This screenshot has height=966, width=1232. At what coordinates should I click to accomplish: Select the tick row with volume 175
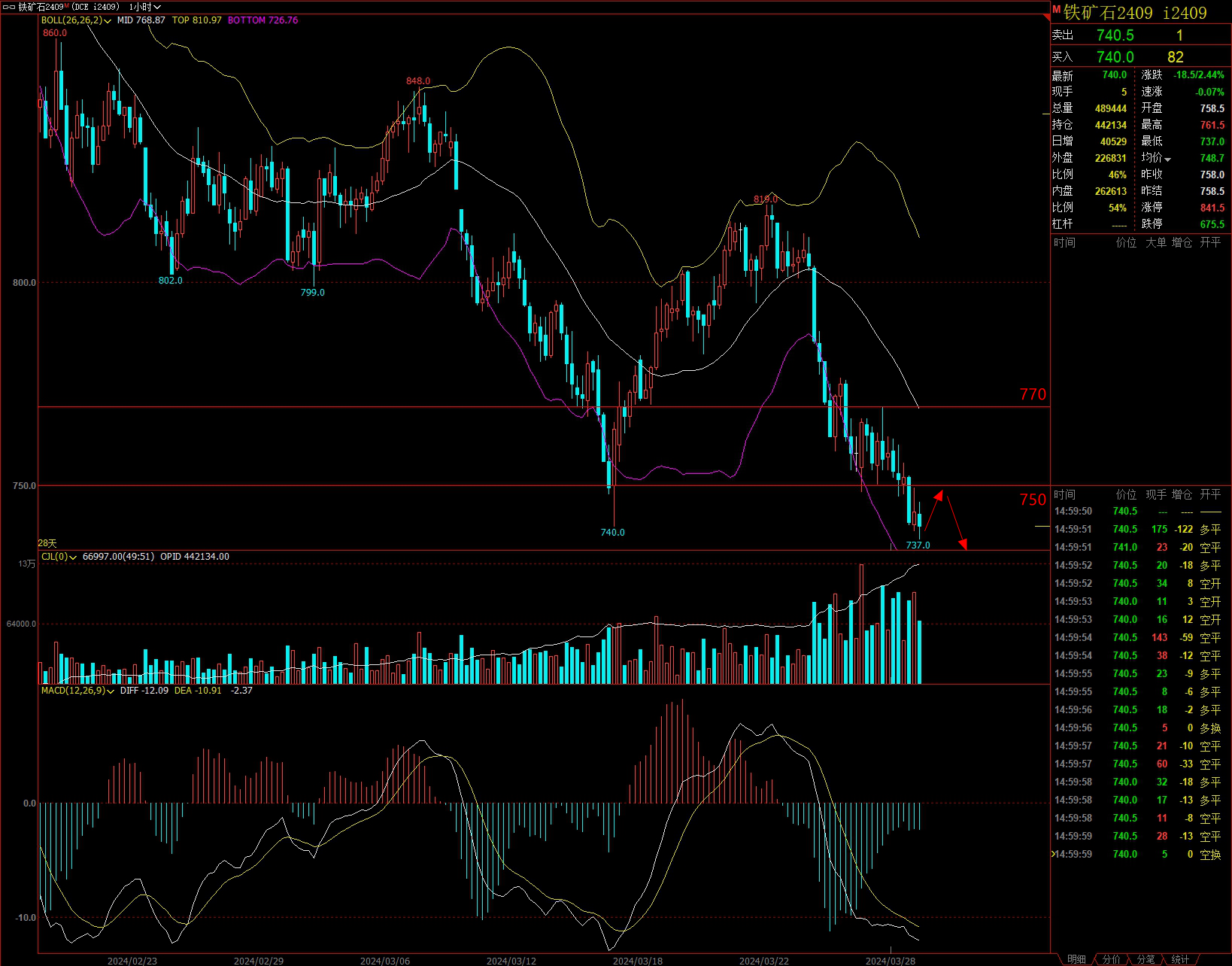1140,530
